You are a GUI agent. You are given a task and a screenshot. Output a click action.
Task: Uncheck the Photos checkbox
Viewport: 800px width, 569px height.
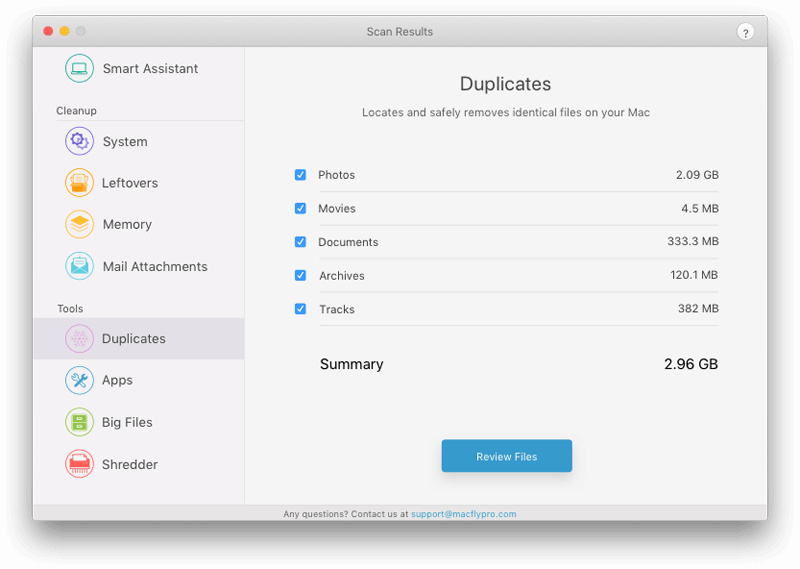pos(300,175)
